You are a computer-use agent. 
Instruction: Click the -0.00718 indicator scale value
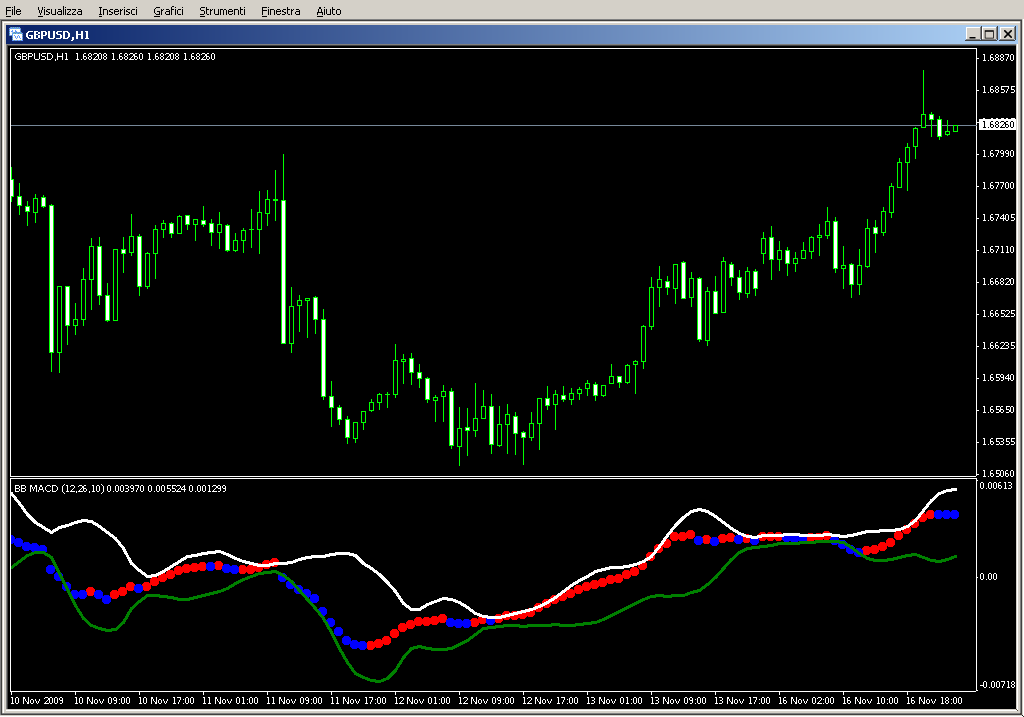(x=997, y=684)
